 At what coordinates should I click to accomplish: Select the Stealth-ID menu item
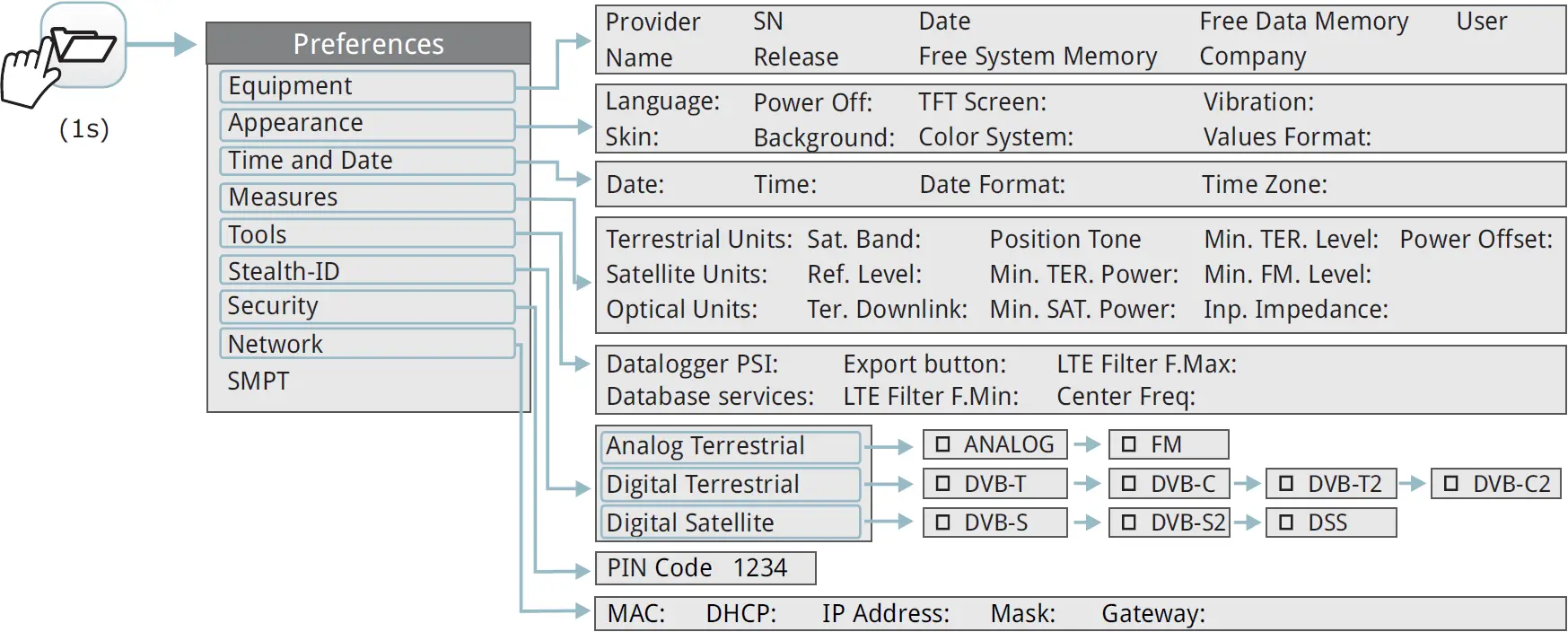367,270
